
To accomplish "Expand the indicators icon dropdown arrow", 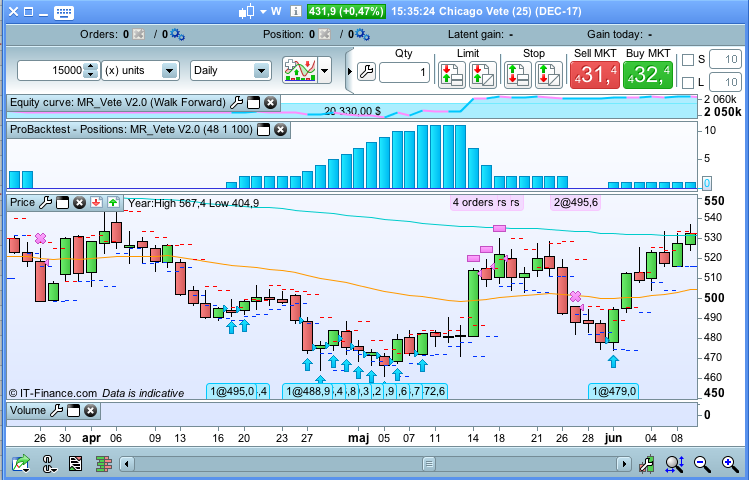I will tap(325, 71).
